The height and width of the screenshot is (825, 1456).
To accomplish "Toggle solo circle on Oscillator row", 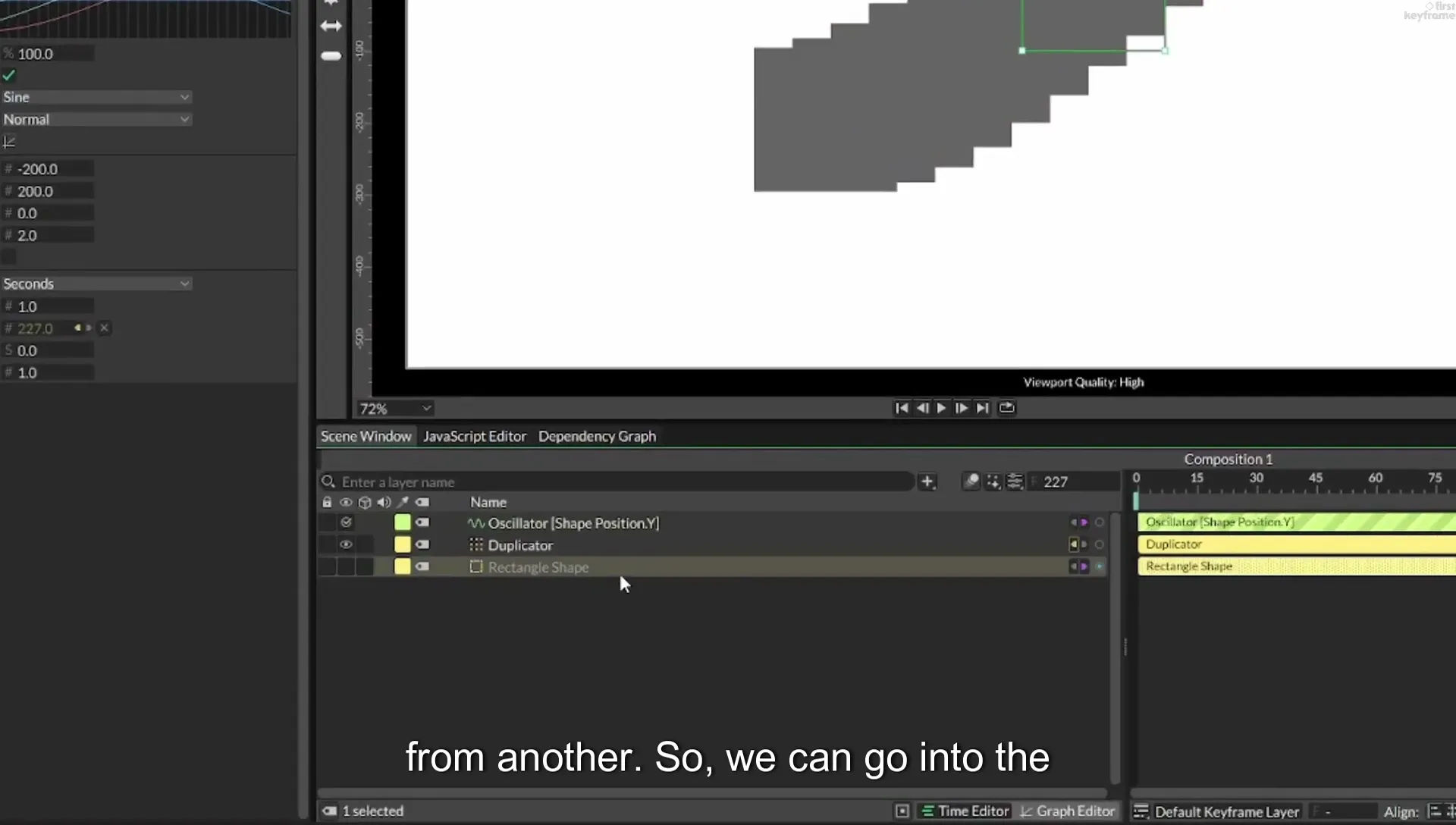I will pos(1100,522).
